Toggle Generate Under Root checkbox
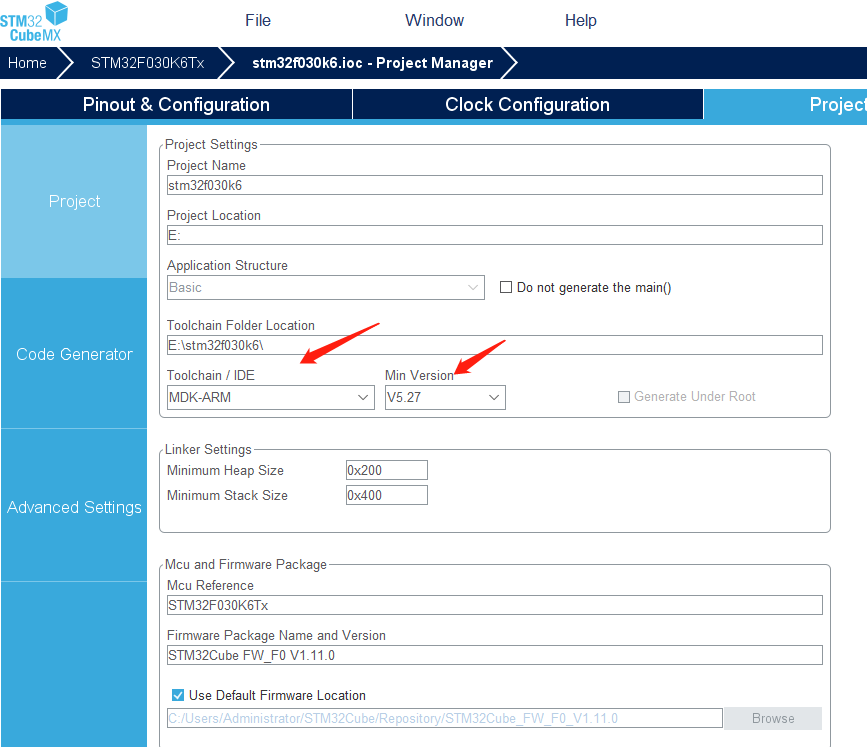 click(x=624, y=397)
